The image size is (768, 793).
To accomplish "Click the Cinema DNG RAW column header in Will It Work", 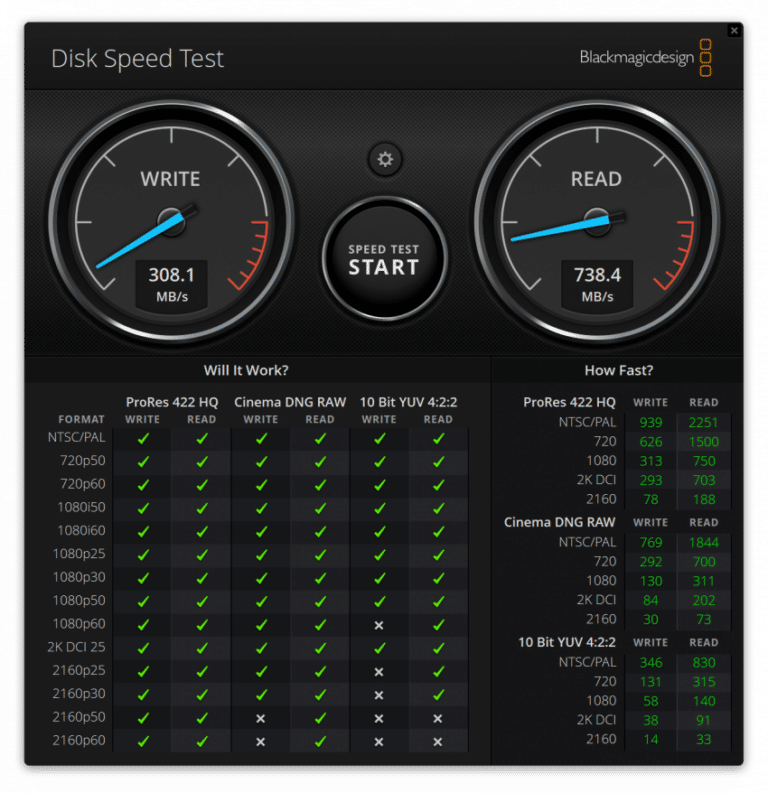I will (x=290, y=403).
